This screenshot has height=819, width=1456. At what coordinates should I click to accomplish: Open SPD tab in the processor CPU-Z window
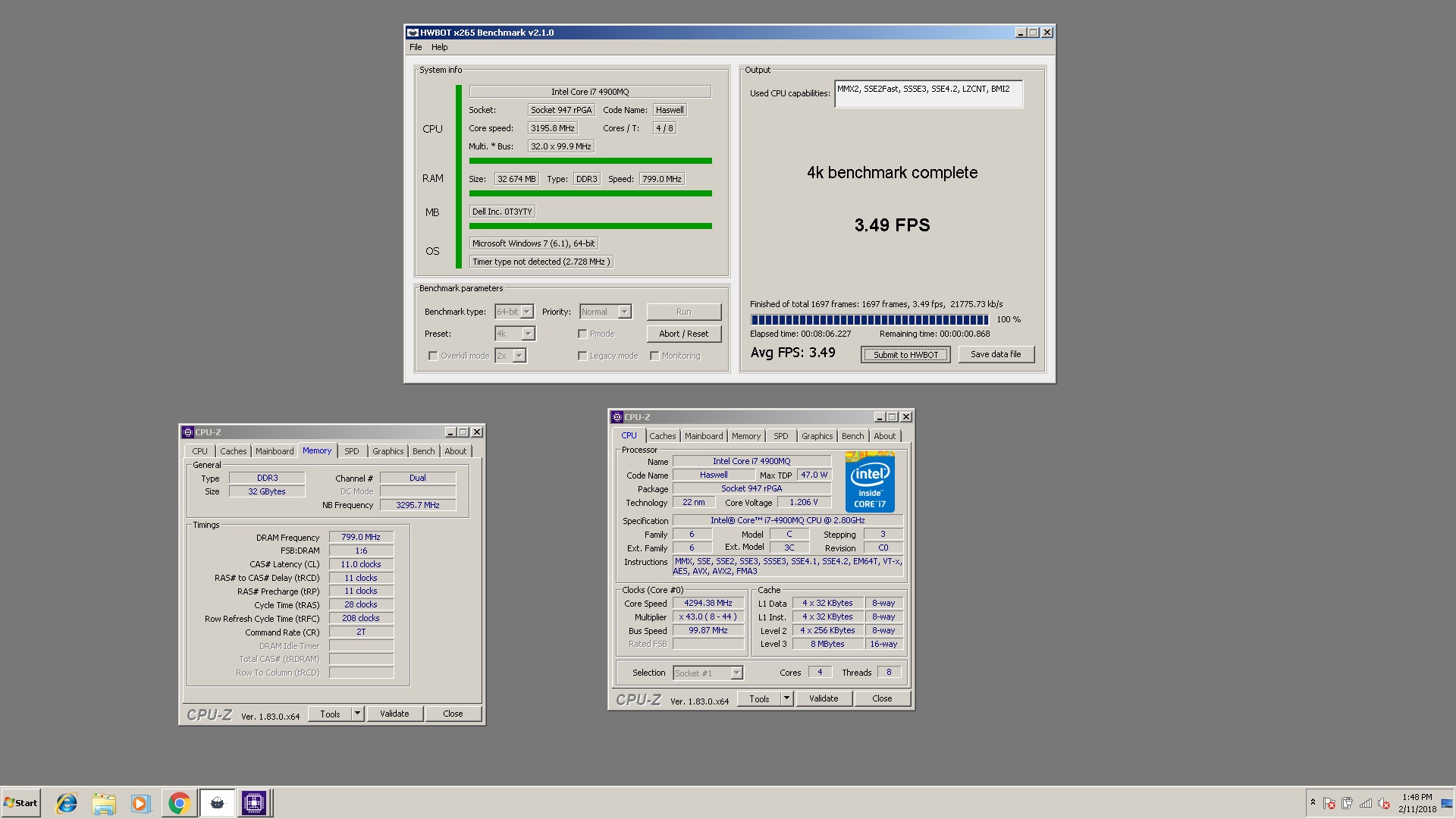(x=781, y=436)
